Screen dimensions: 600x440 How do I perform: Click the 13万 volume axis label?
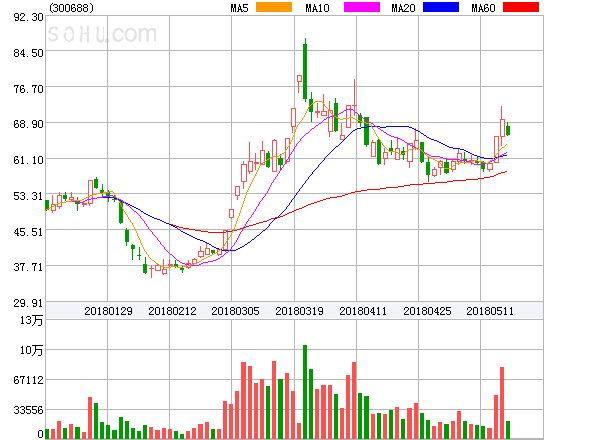(x=32, y=320)
